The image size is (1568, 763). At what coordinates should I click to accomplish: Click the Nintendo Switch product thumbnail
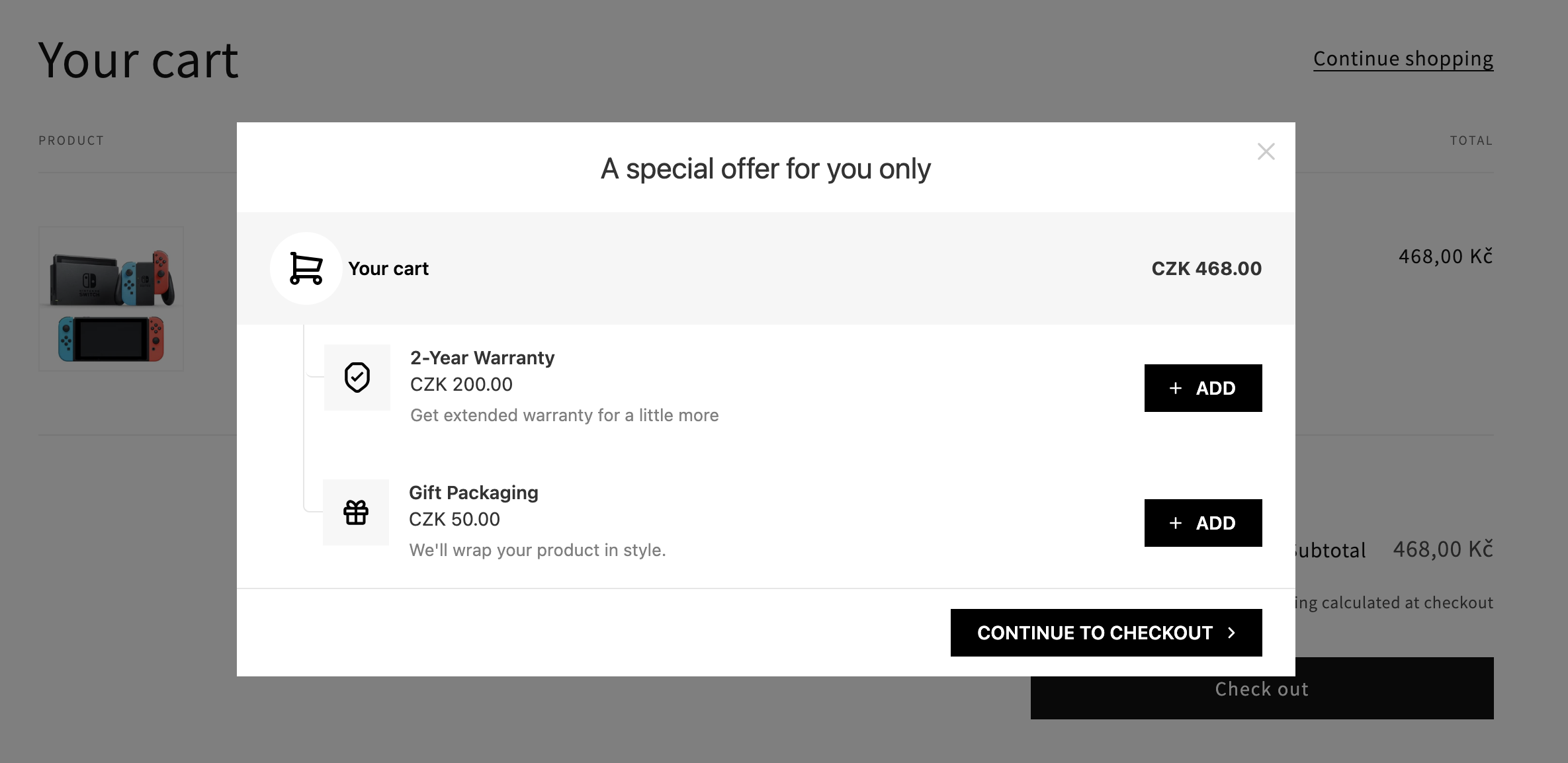coord(111,299)
